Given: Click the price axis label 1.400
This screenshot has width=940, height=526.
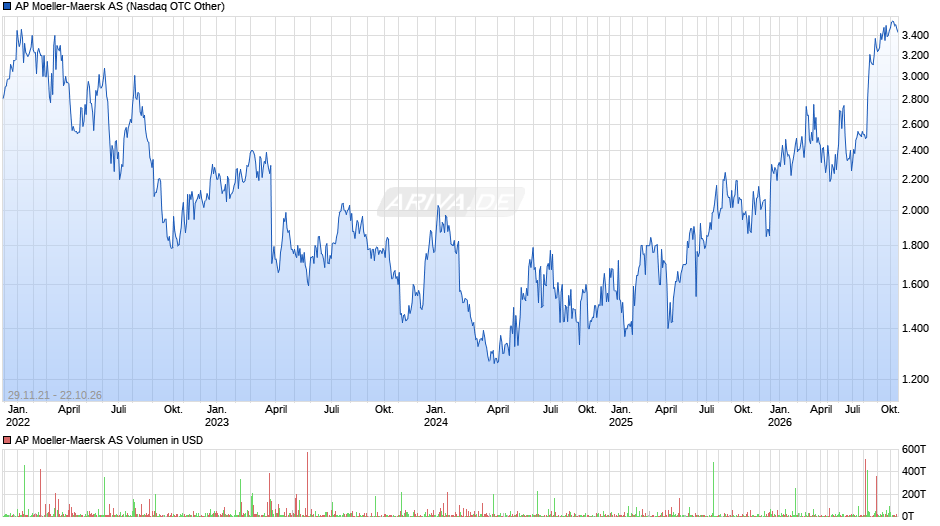Looking at the screenshot, I should coord(915,328).
